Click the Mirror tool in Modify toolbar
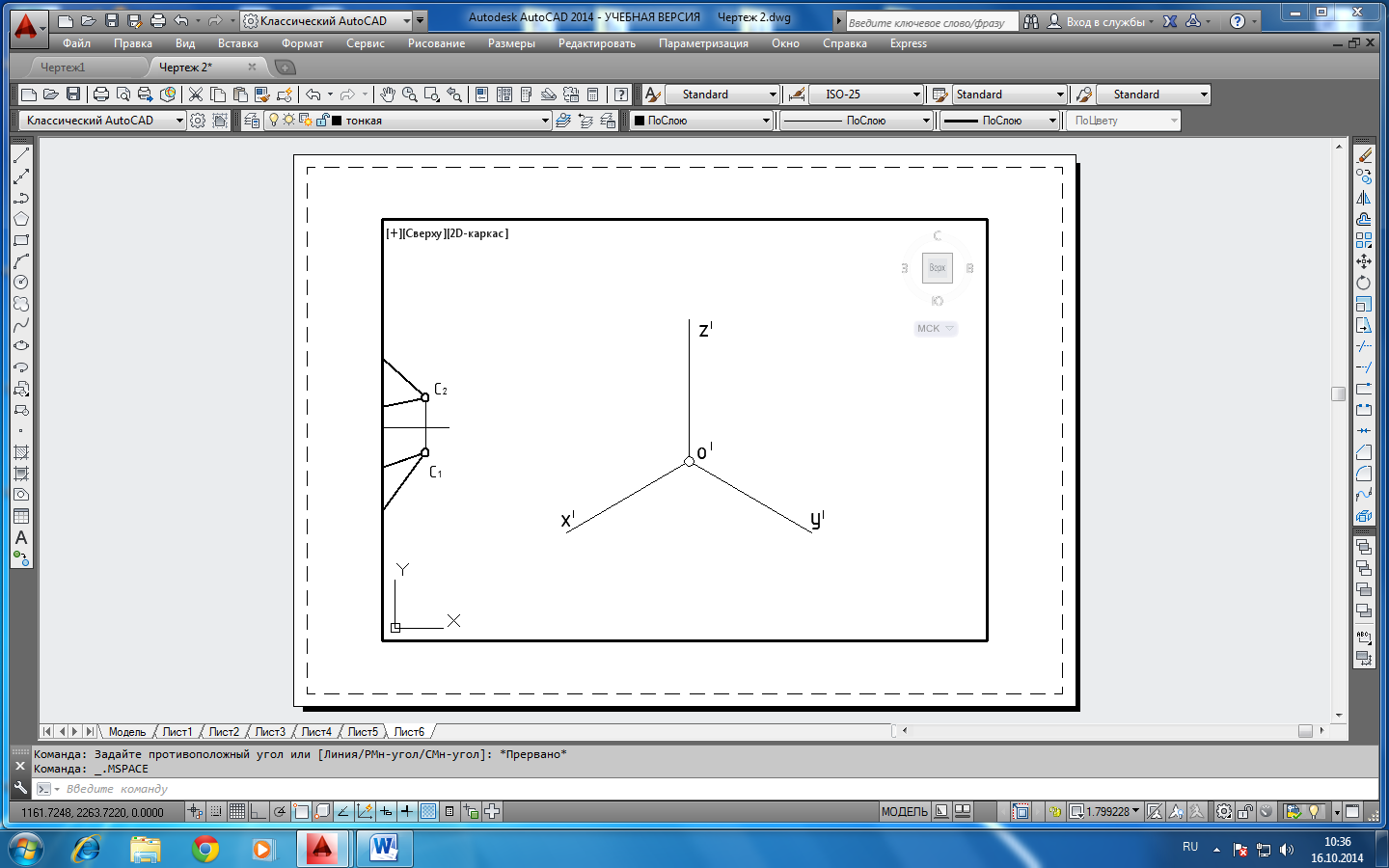The image size is (1389, 868). (1364, 198)
